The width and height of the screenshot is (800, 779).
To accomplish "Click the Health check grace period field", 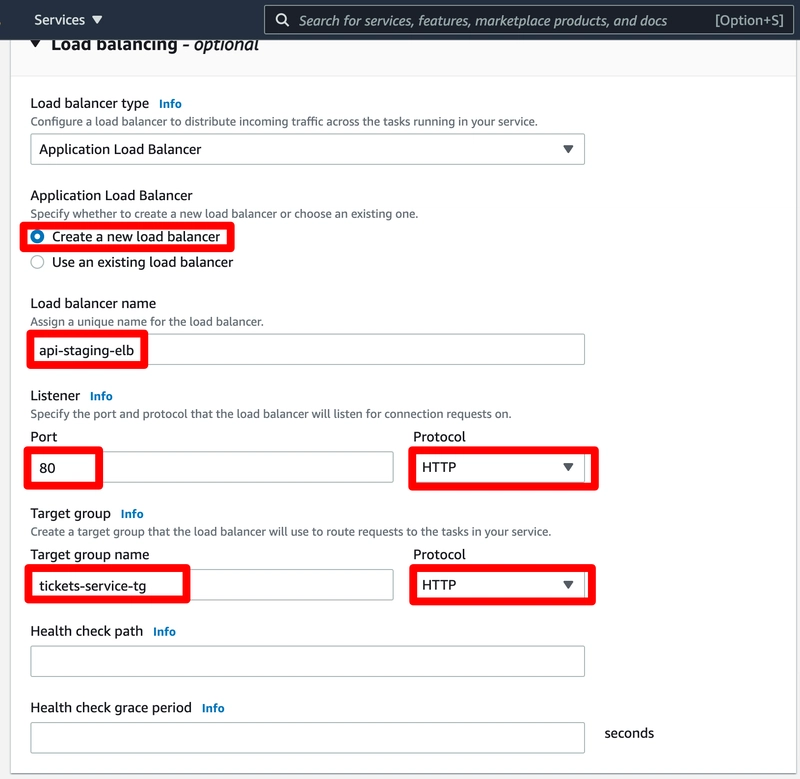I will [x=307, y=738].
